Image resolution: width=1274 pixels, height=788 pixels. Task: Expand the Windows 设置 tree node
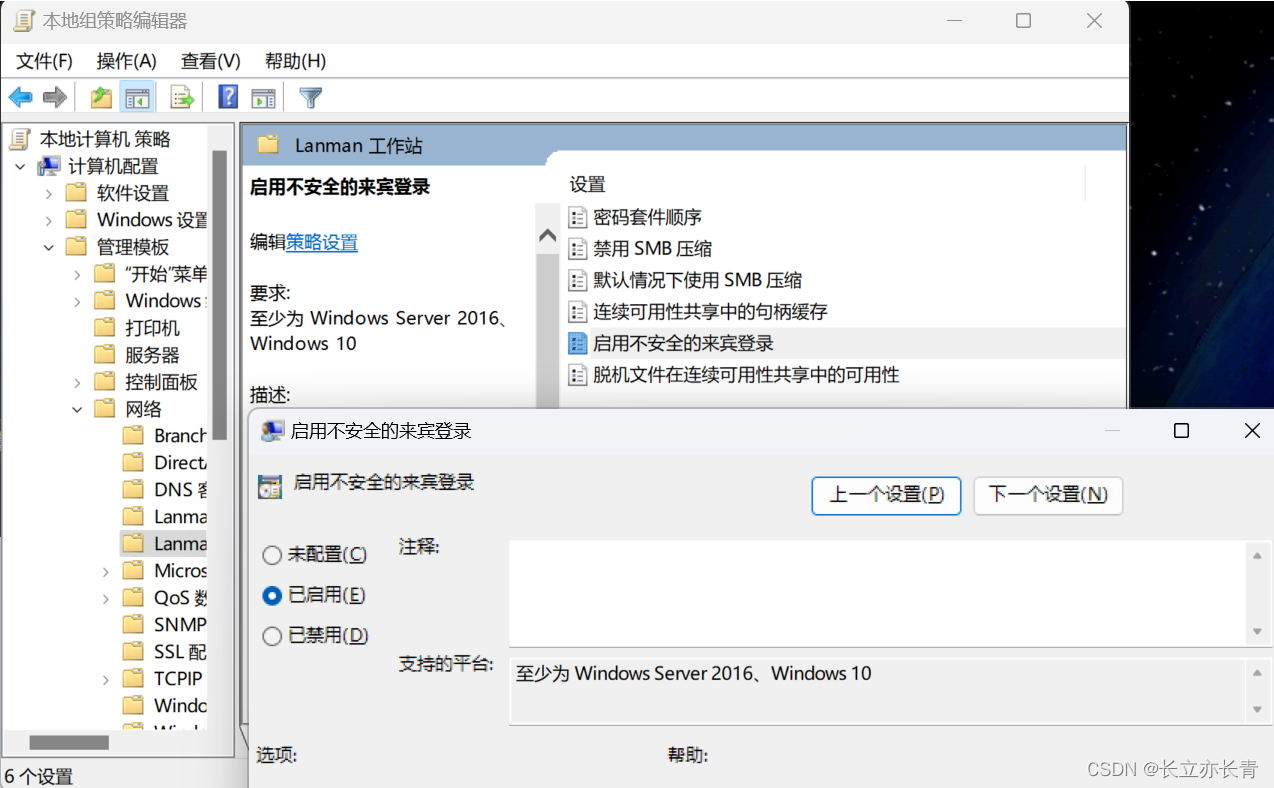pos(49,220)
